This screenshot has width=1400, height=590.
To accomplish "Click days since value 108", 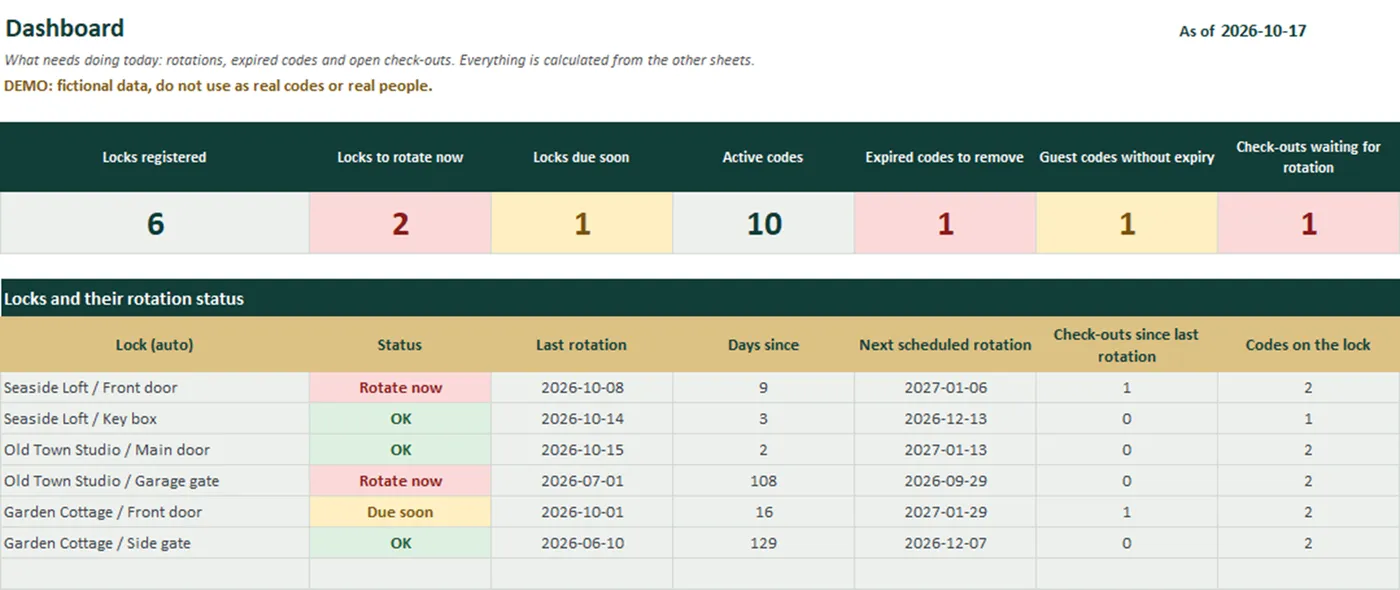I will pos(763,481).
